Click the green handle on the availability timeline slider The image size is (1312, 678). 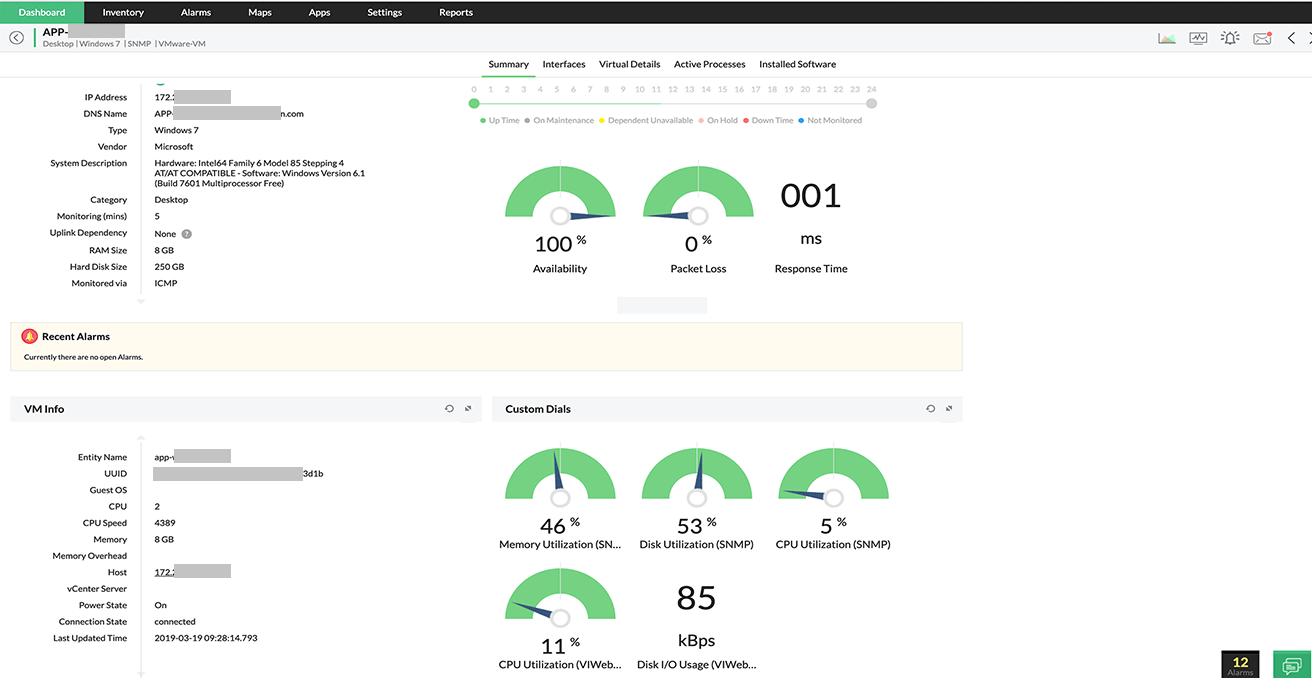pyautogui.click(x=473, y=101)
